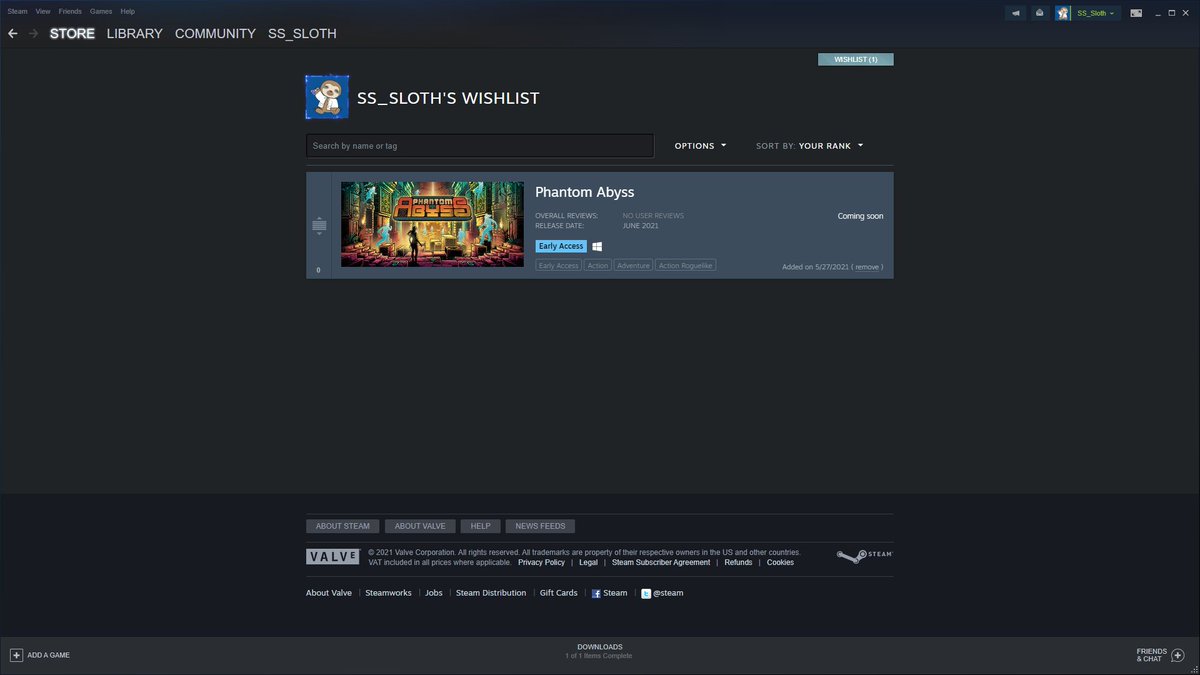Click the News Feeds button
Image resolution: width=1200 pixels, height=675 pixels.
pyautogui.click(x=540, y=526)
